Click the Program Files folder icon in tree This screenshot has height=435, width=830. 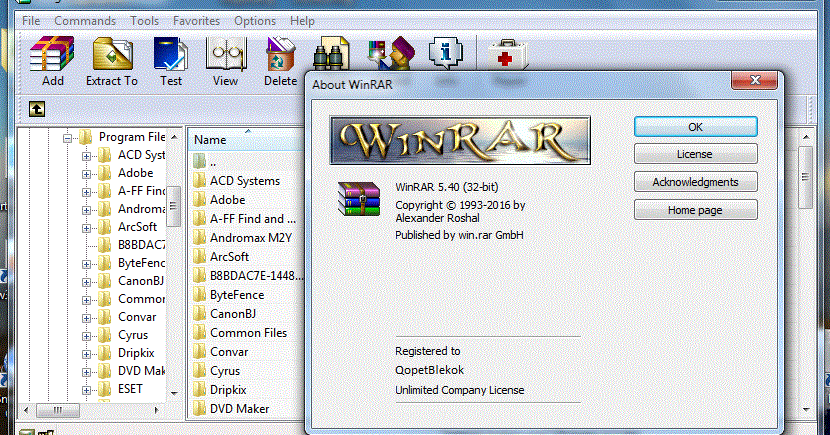(x=85, y=138)
